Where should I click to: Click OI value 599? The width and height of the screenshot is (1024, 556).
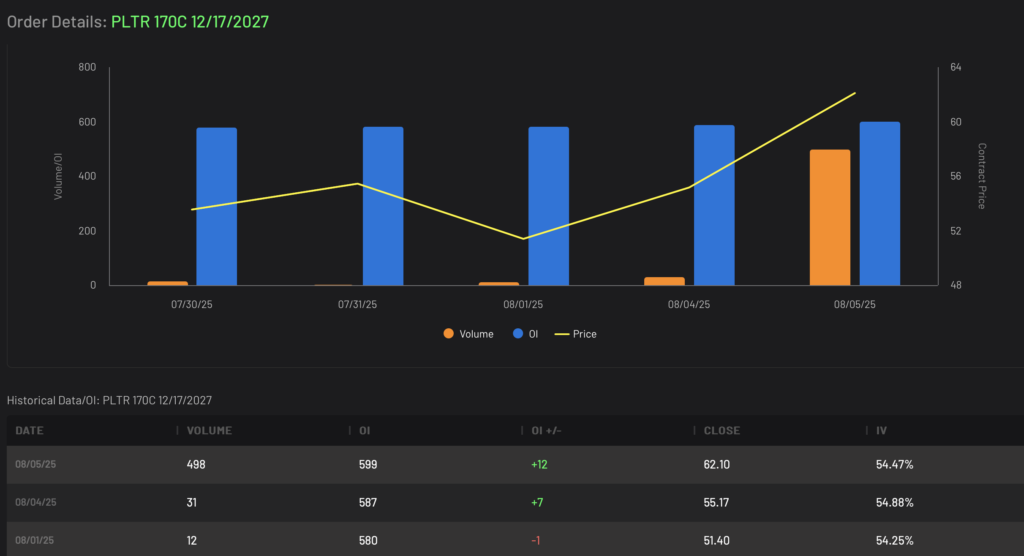[x=368, y=465]
